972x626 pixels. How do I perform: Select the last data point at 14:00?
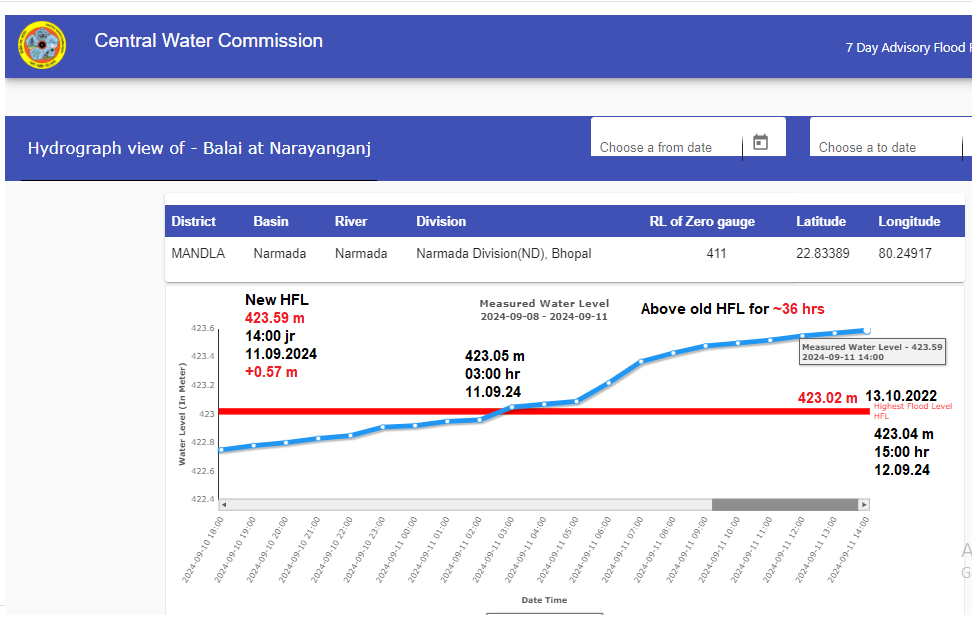pyautogui.click(x=867, y=330)
